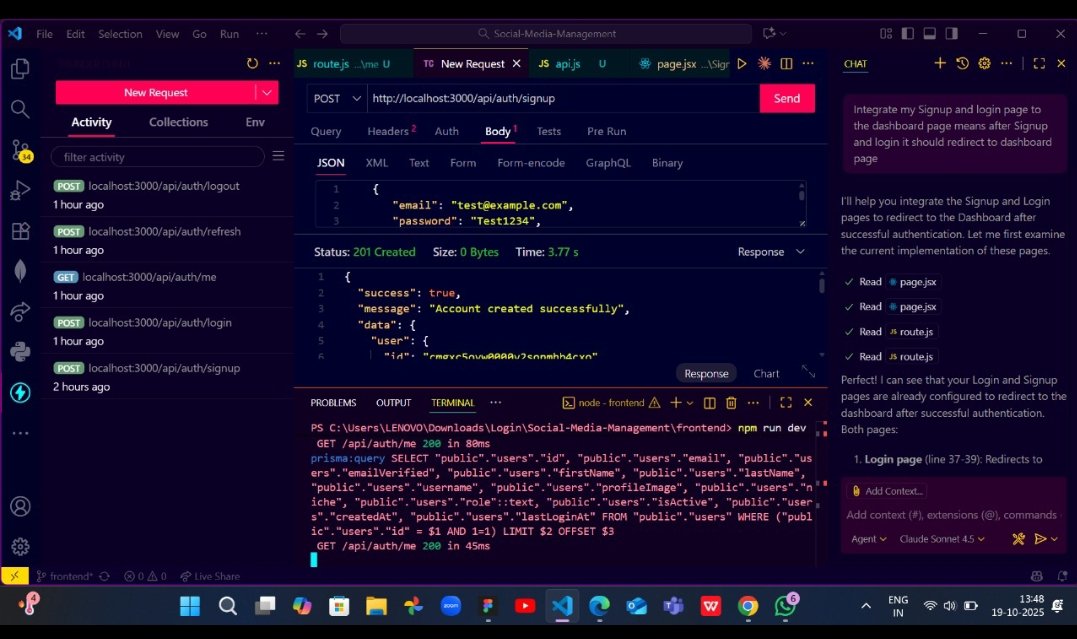Open new terminal launch profile dropdown
The image size is (1077, 639).
pyautogui.click(x=690, y=403)
